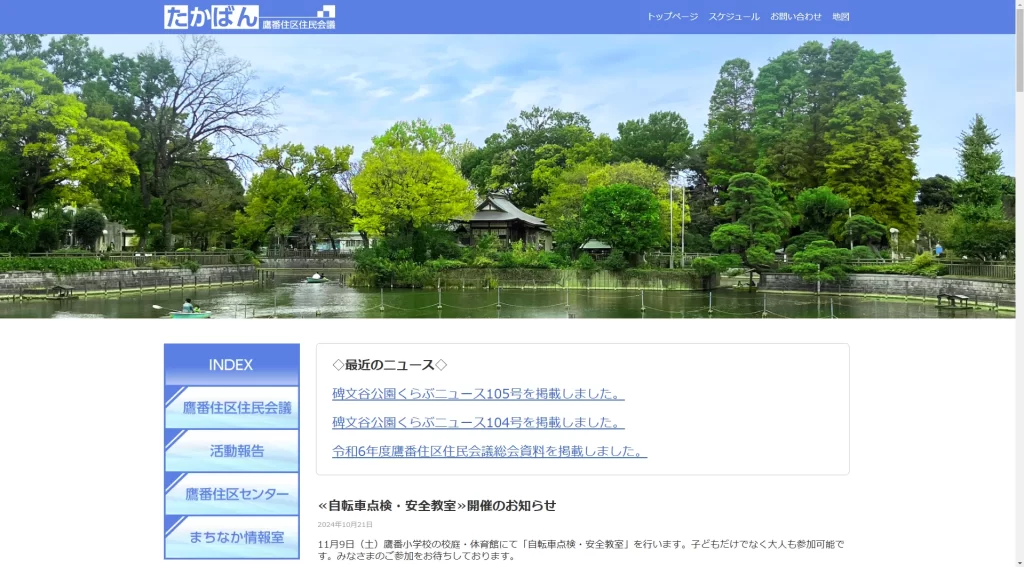
Task: Open the お問い合わせ contact page
Action: (x=795, y=17)
